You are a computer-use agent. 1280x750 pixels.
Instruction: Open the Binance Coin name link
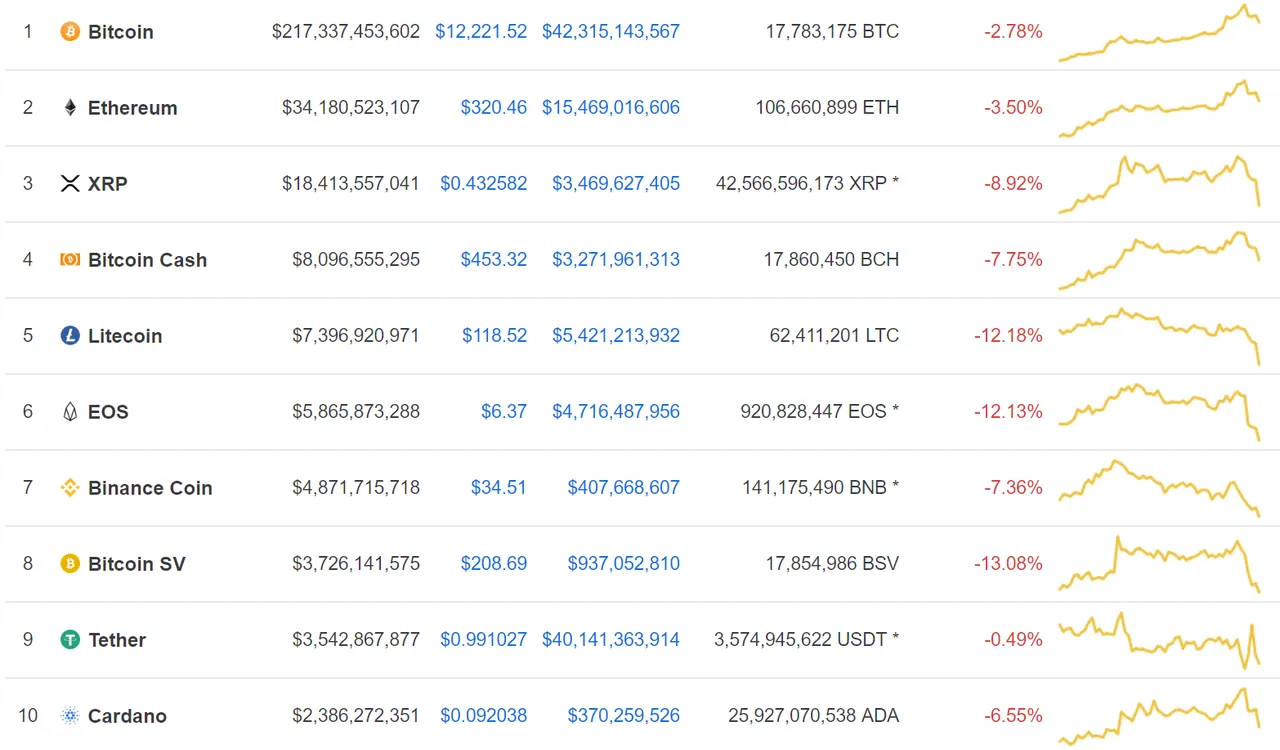(150, 488)
